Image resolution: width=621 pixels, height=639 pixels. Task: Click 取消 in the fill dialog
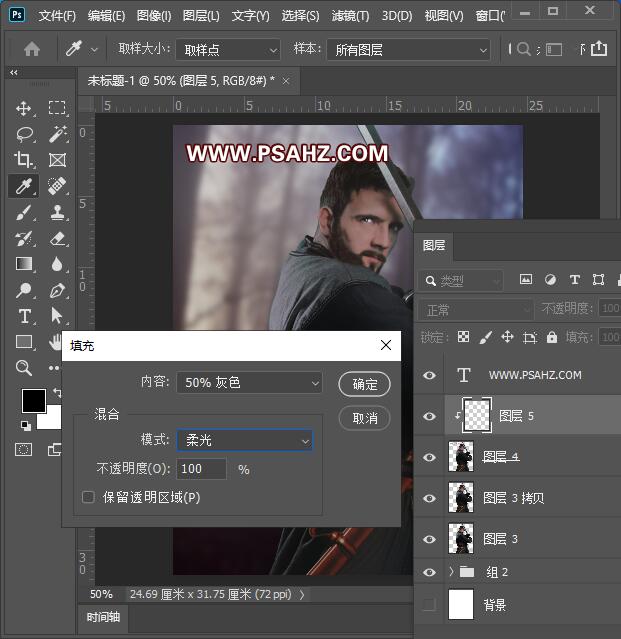point(364,418)
